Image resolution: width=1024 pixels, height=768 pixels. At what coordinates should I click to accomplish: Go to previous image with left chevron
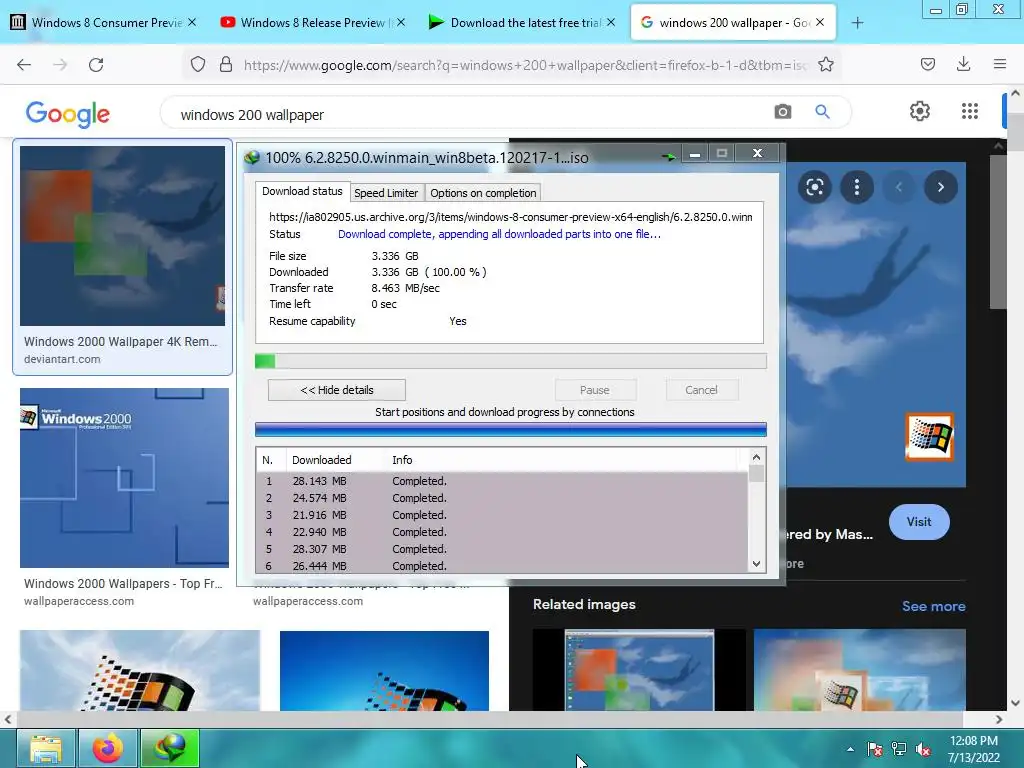pyautogui.click(x=899, y=187)
